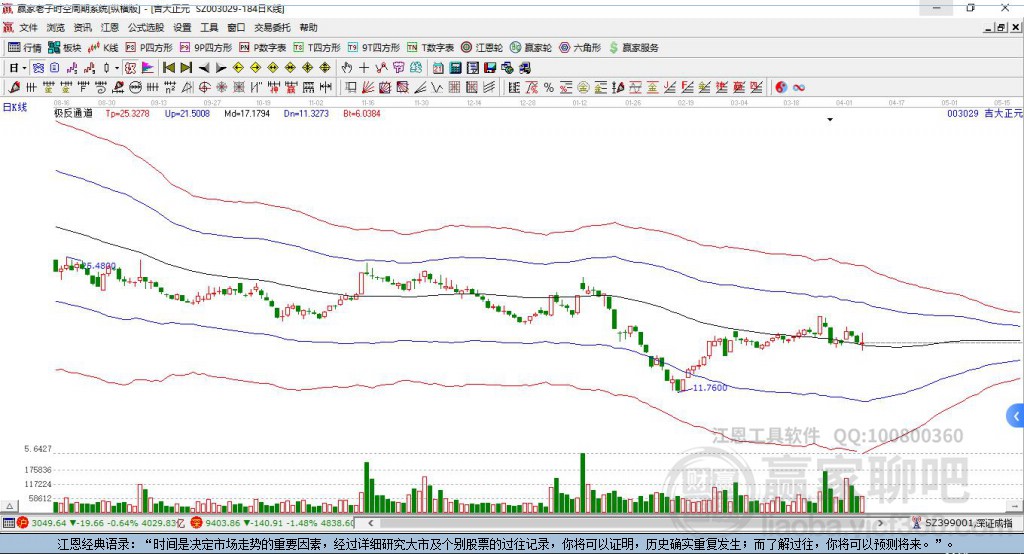Expand the 日 period dropdown
The image size is (1024, 554).
(24, 68)
